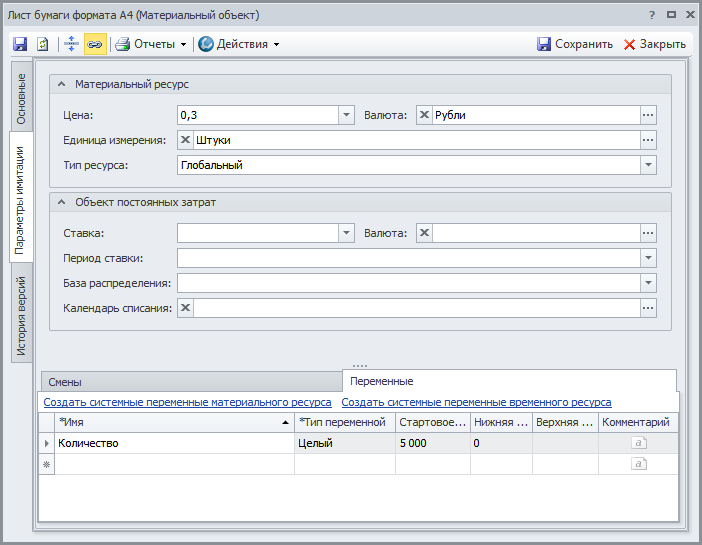Click the Сохранить button
Viewport: 702px width, 545px height.
click(x=575, y=44)
